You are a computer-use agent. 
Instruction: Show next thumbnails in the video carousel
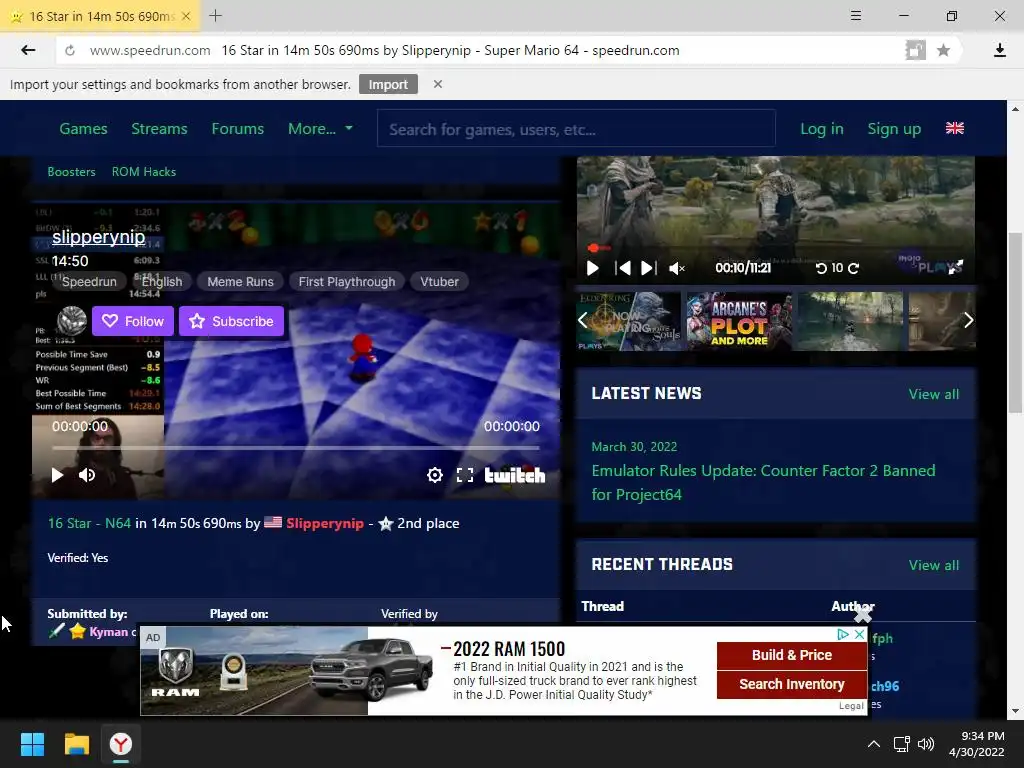point(968,320)
